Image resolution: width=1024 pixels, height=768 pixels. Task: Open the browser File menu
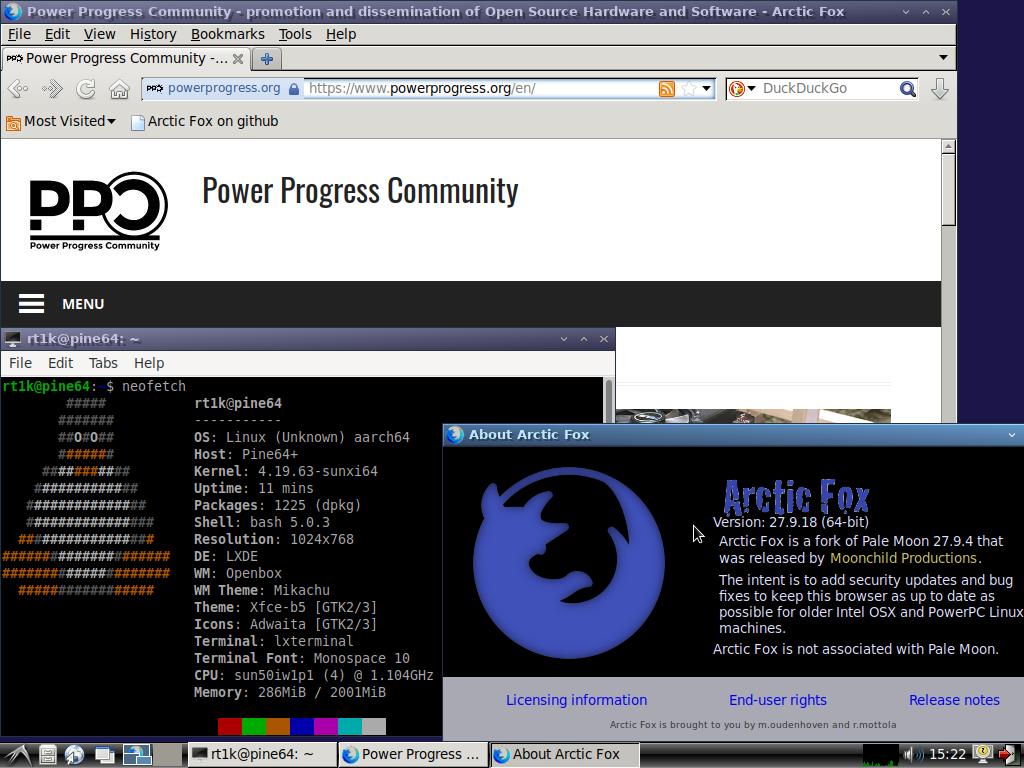click(20, 34)
